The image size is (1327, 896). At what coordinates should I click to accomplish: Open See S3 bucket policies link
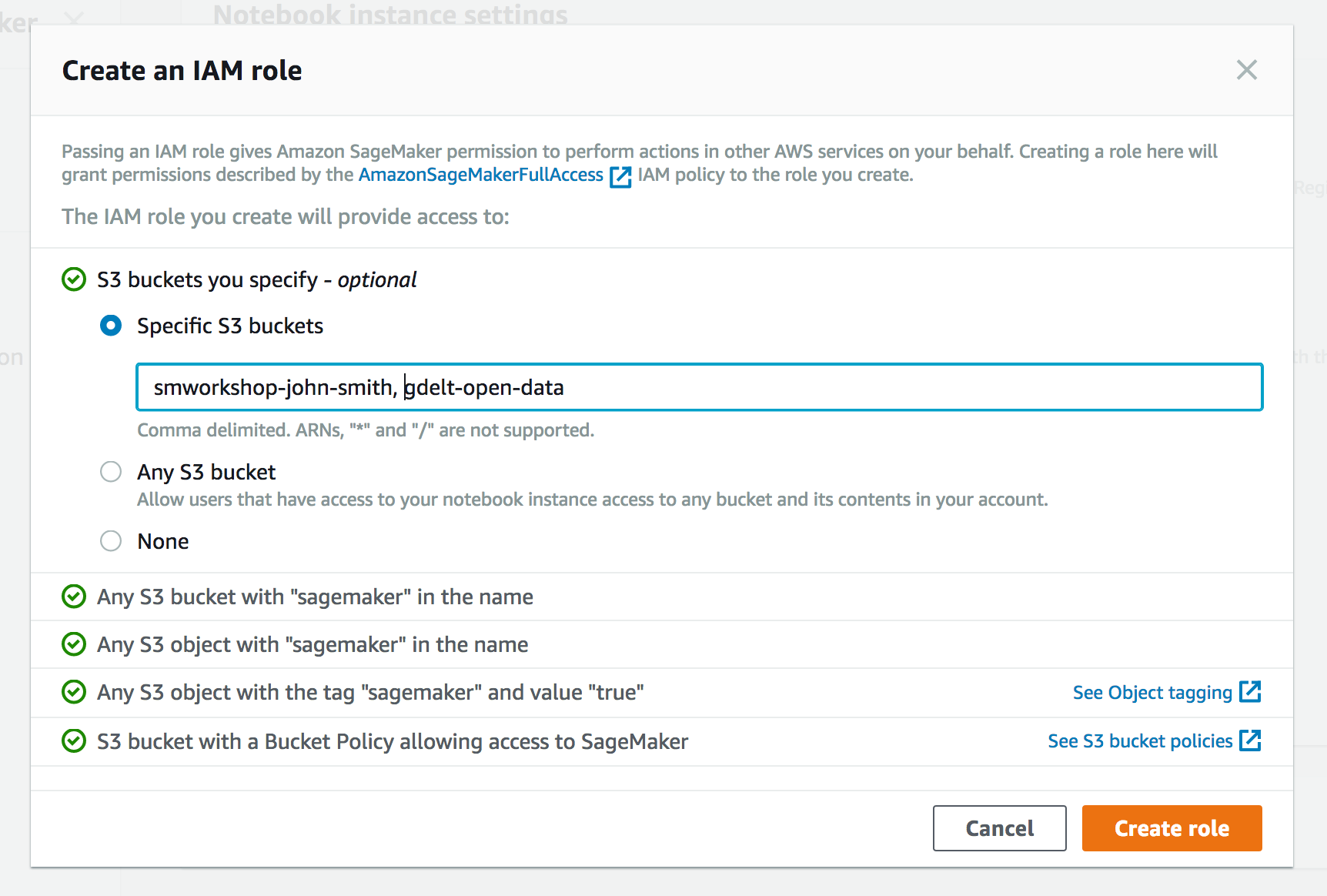point(1140,741)
